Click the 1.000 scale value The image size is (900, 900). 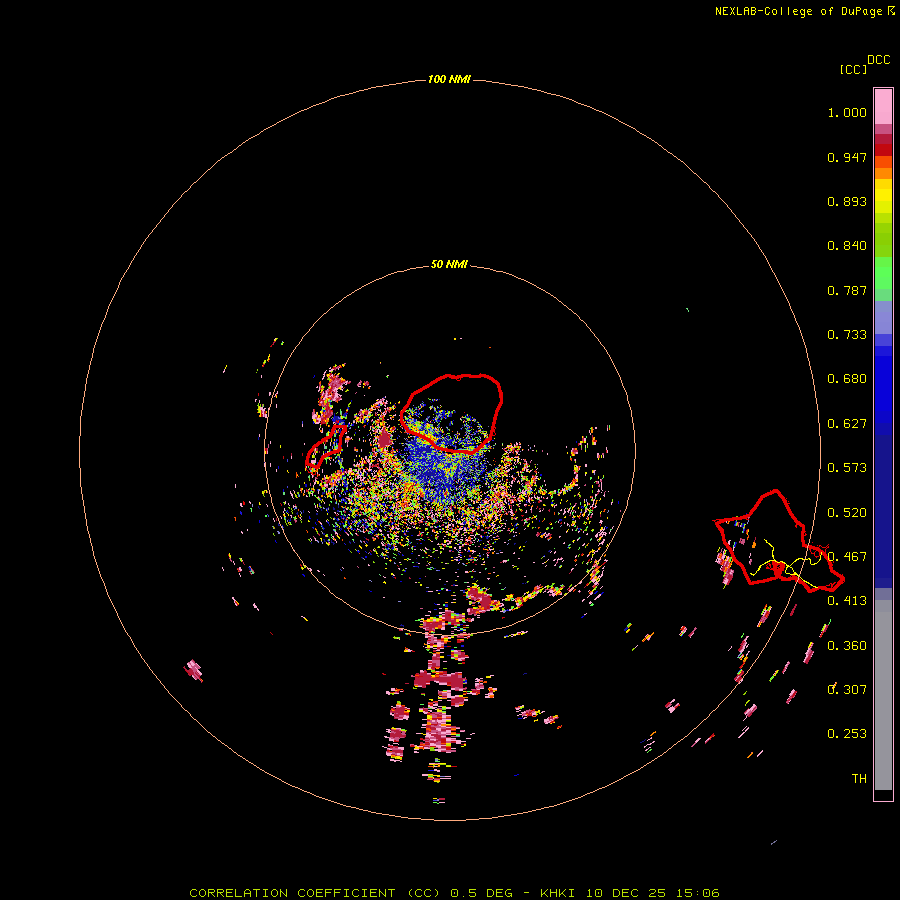click(x=847, y=112)
